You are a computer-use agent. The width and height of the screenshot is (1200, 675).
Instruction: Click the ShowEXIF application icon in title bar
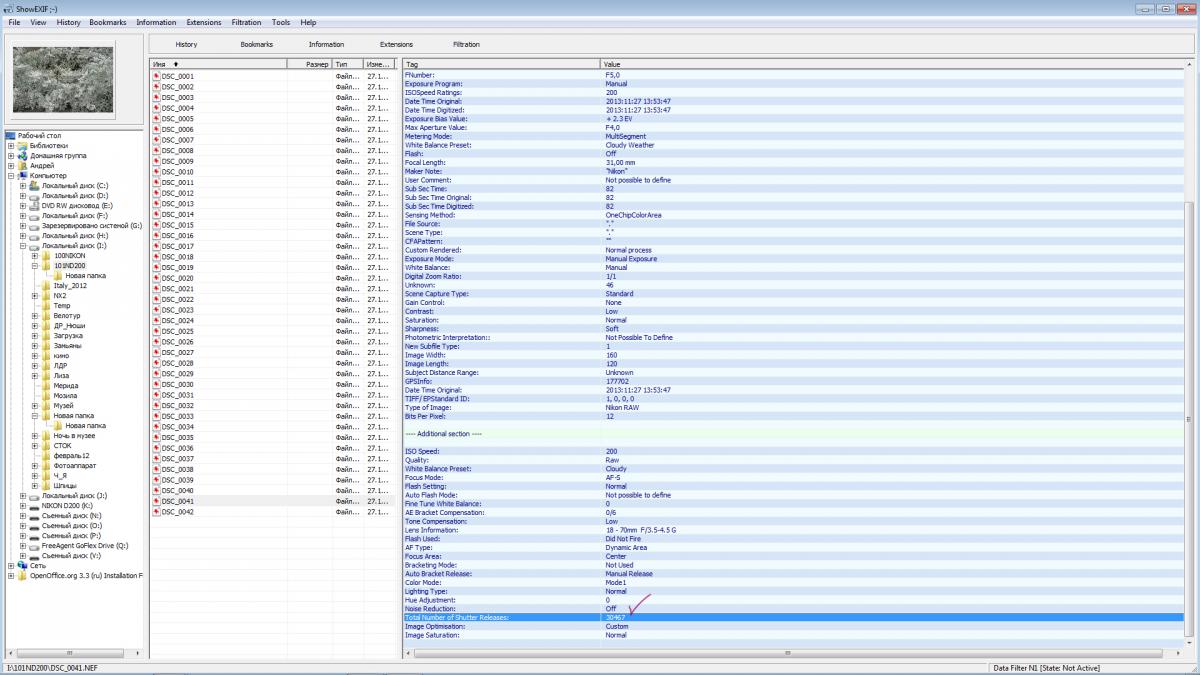(8, 8)
